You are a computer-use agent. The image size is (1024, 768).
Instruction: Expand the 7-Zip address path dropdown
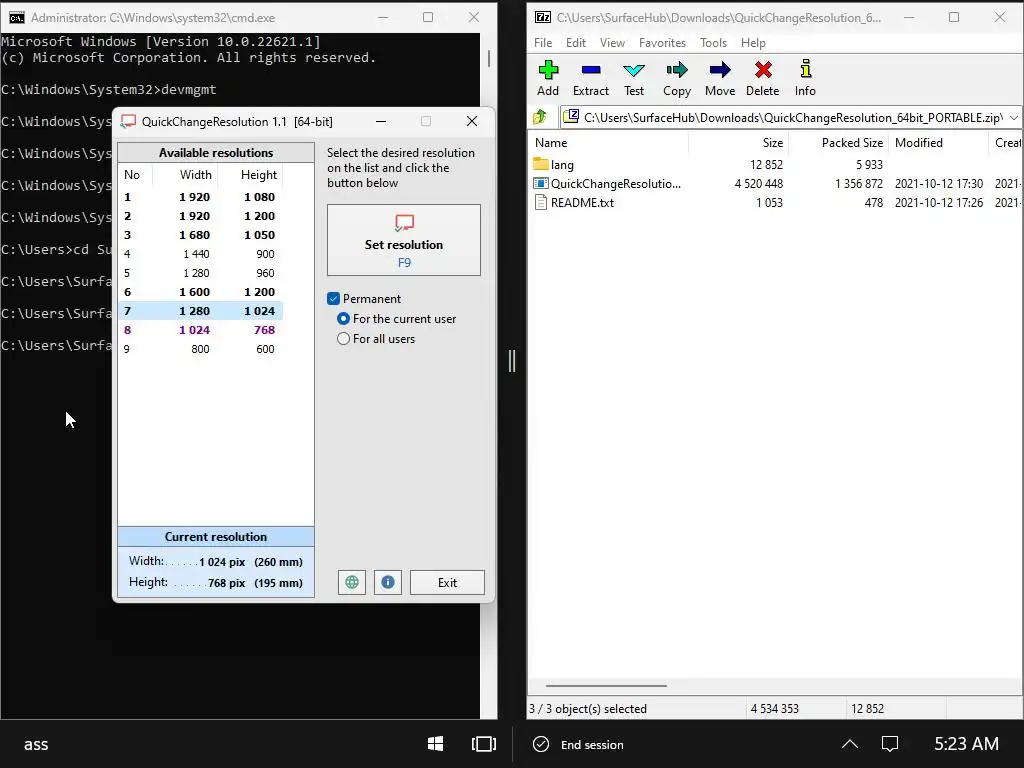click(1014, 118)
